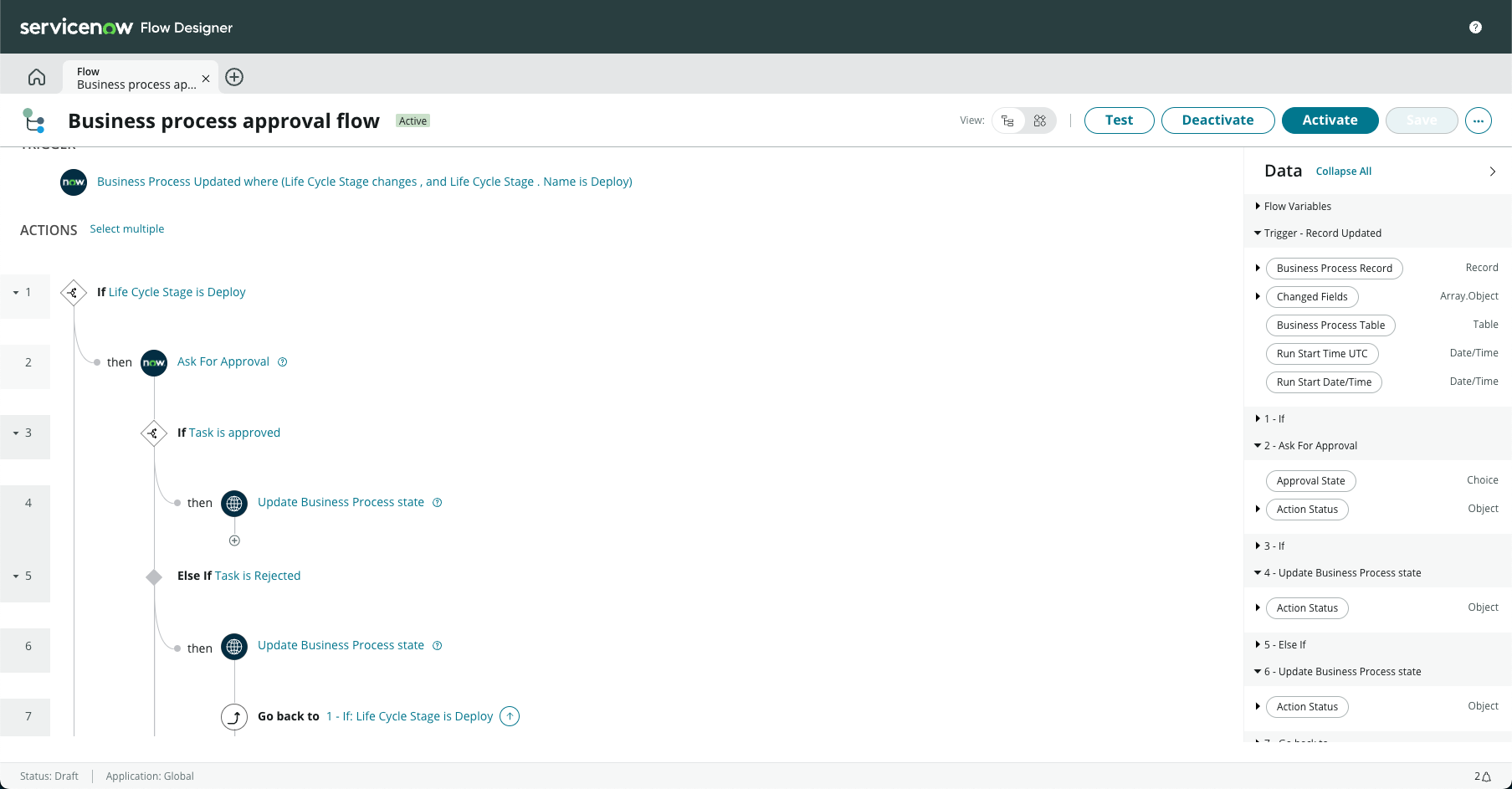Expand Action Status arrow under Ask For Approval

1258,510
